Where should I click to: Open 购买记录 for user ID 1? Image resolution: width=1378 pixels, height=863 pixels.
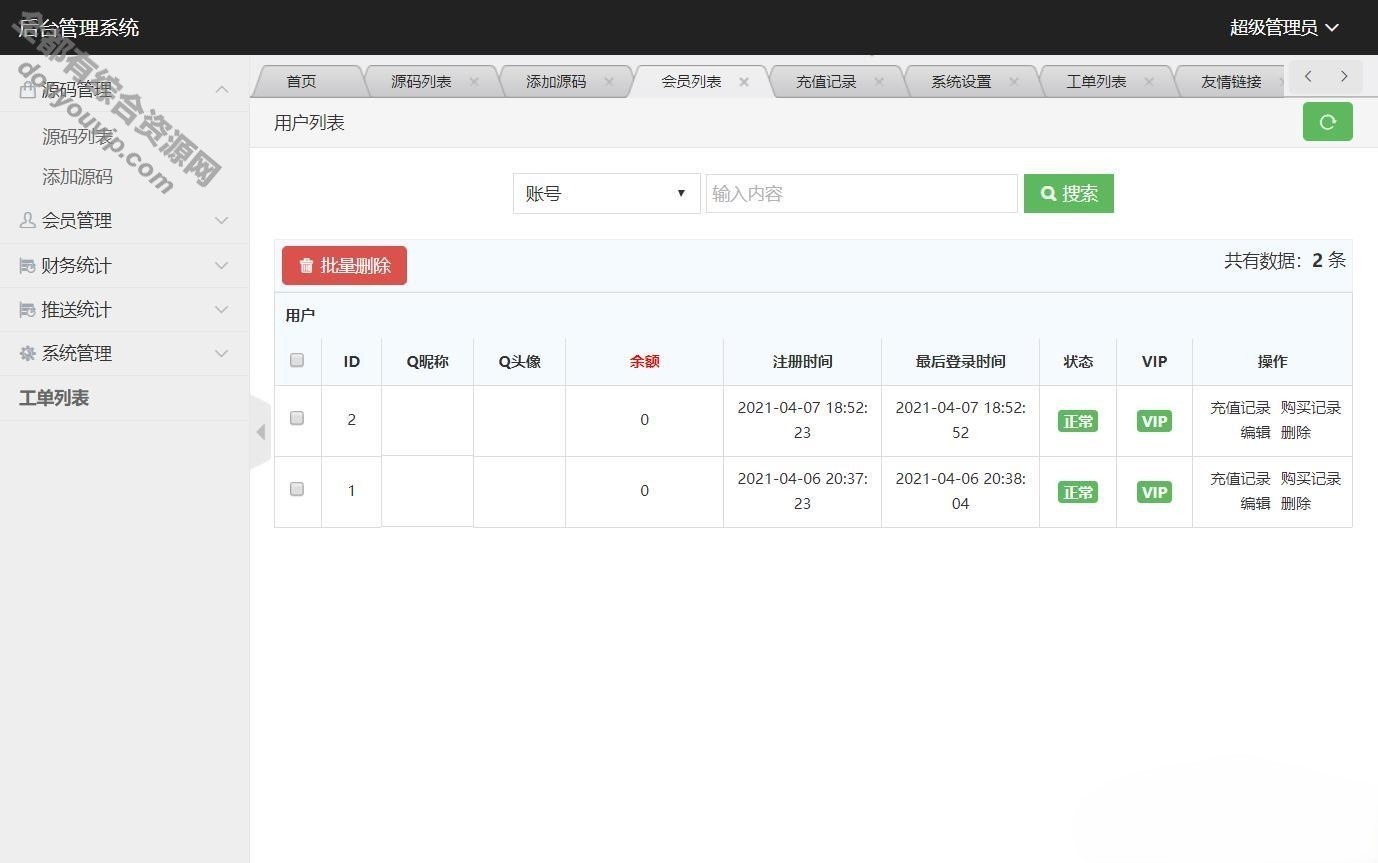point(1311,478)
